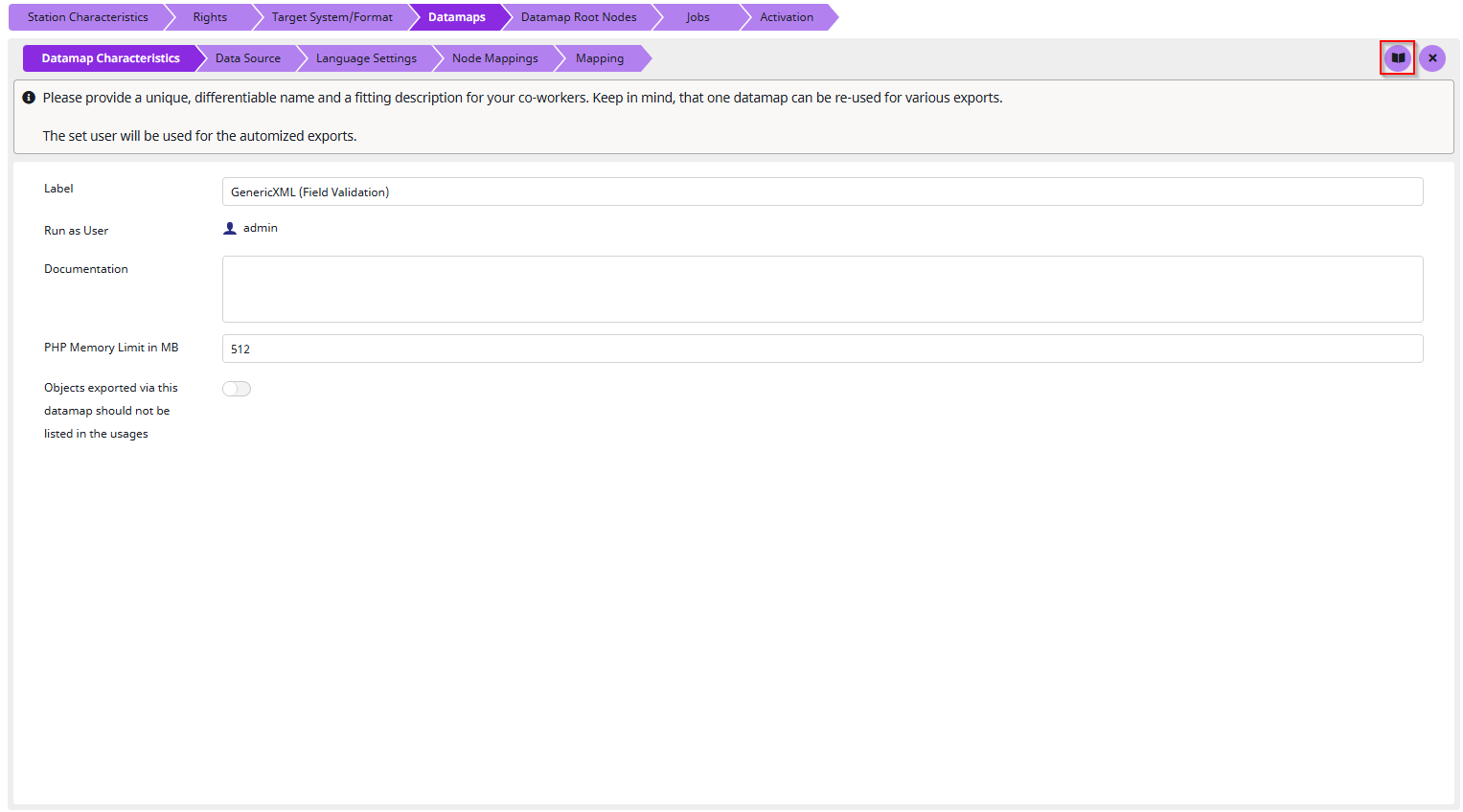Click the Label input field
This screenshot has width=1463, height=812.
pyautogui.click(x=822, y=192)
